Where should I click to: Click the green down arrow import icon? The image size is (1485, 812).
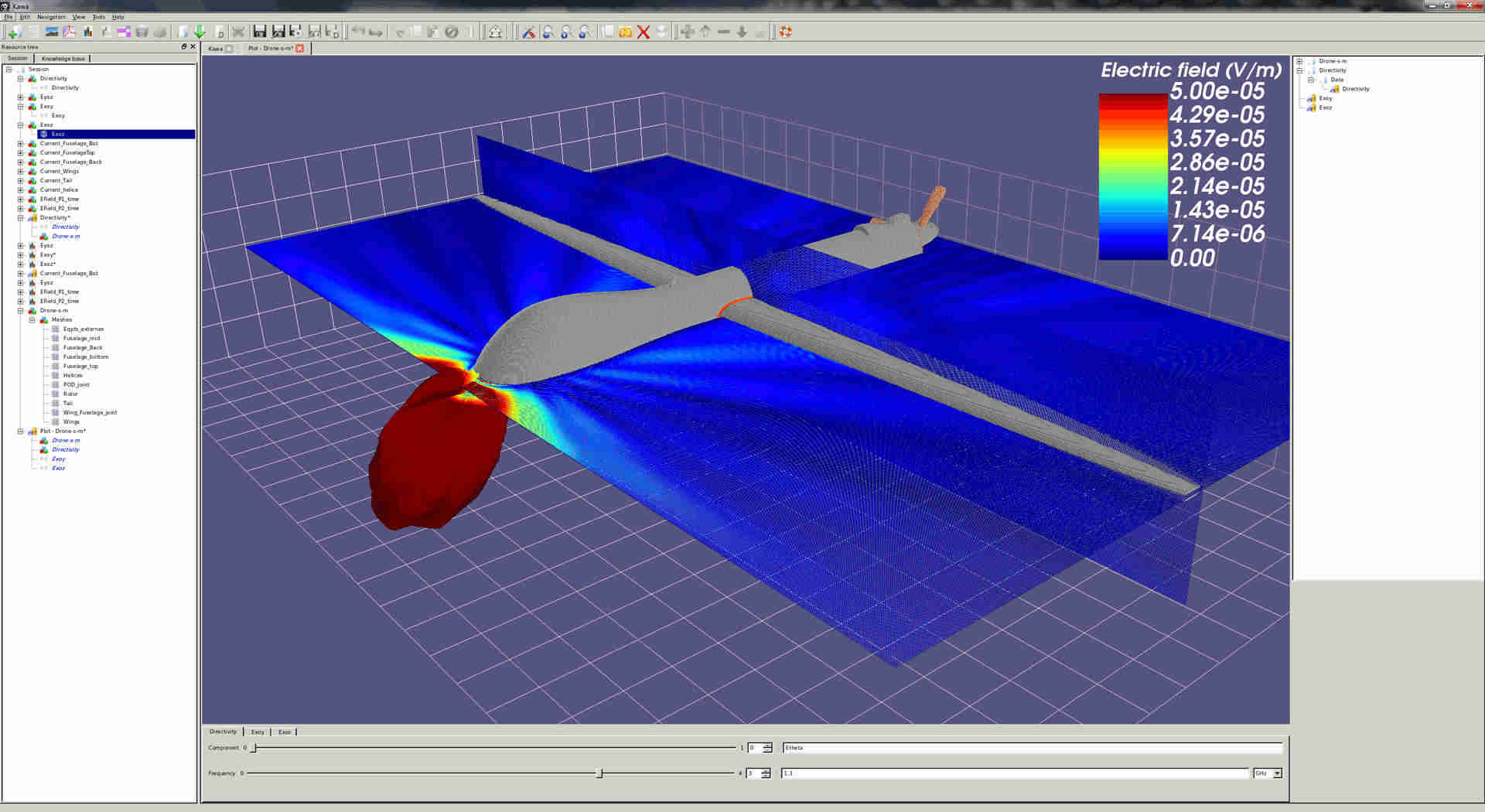tap(200, 32)
